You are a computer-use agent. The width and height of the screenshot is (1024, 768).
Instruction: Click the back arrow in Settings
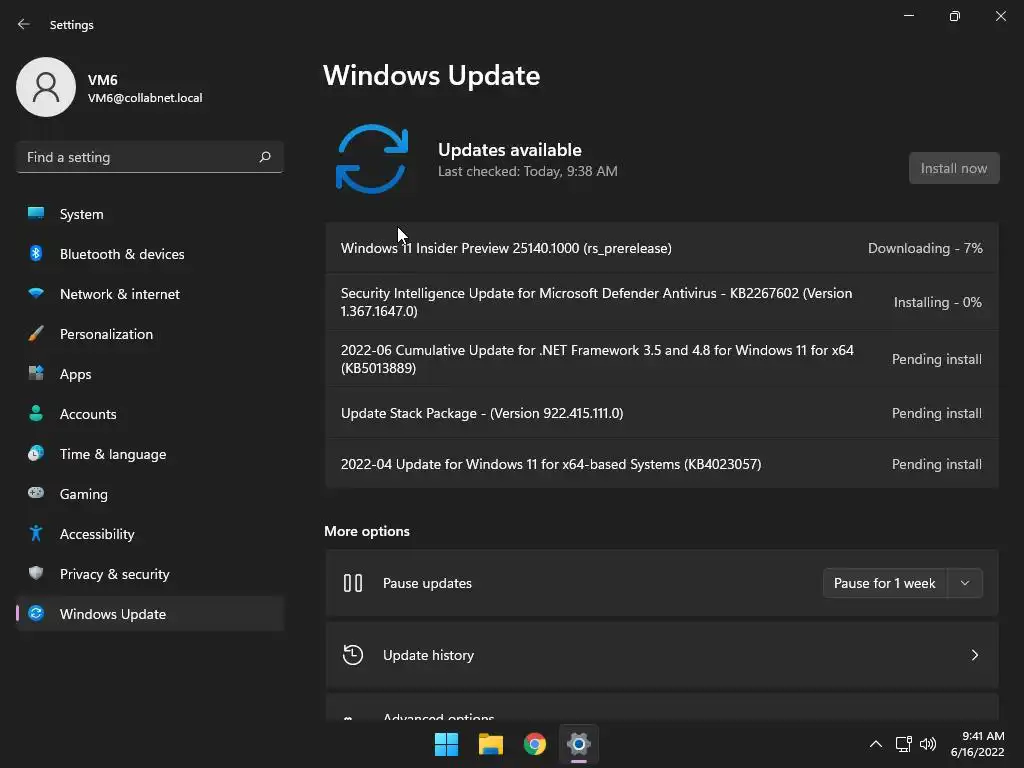click(24, 24)
